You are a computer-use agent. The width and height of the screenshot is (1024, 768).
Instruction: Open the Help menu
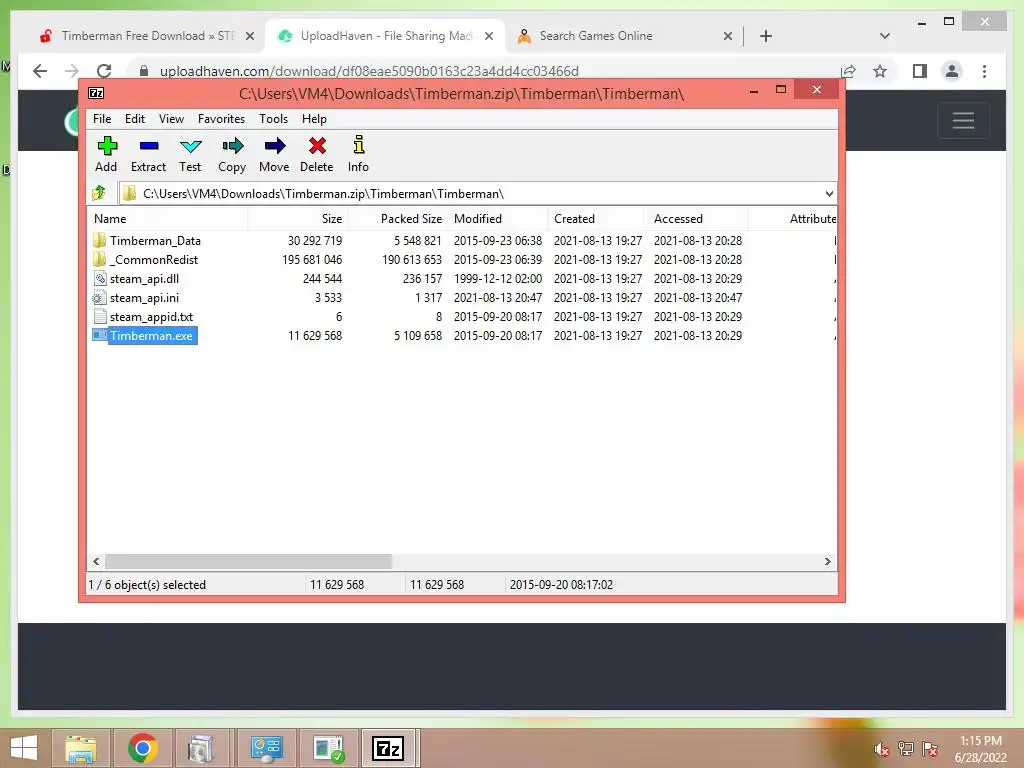[x=314, y=119]
